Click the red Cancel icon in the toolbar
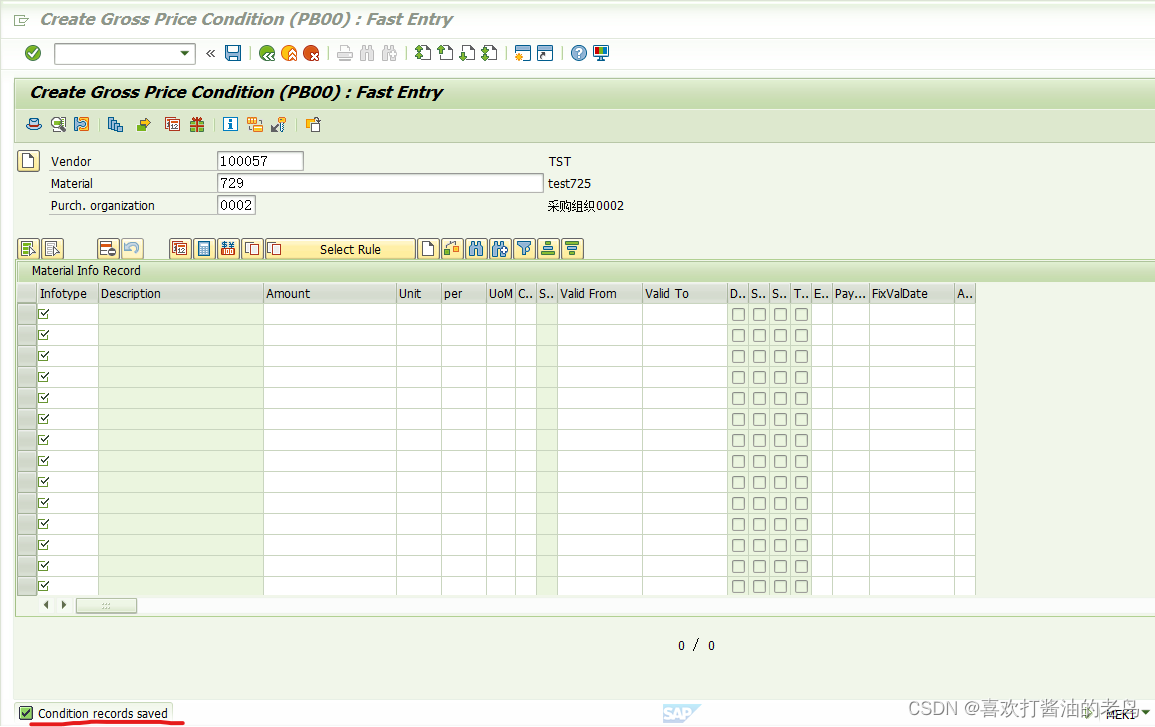This screenshot has width=1155, height=727. (310, 53)
